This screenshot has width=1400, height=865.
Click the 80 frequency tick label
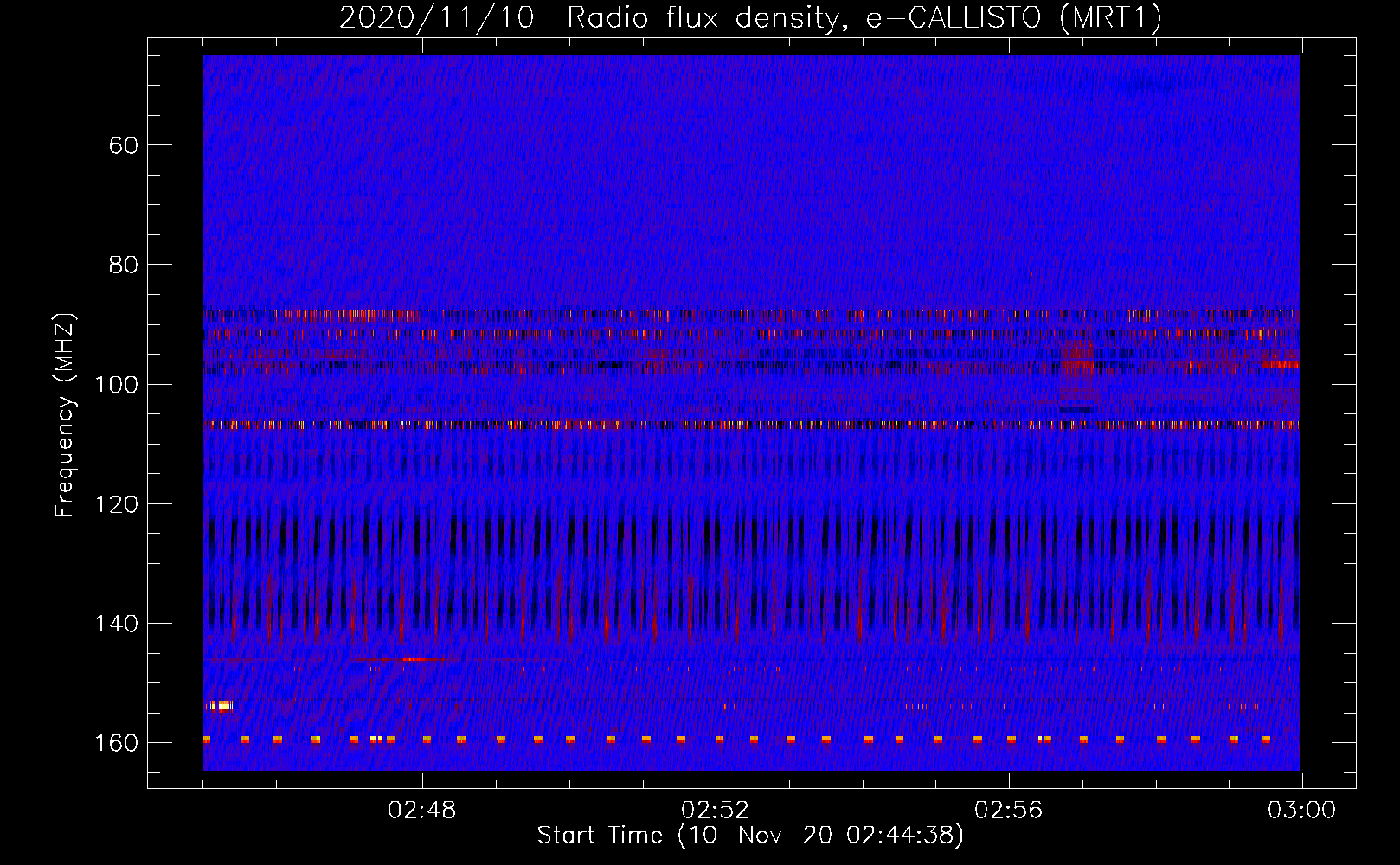point(124,265)
